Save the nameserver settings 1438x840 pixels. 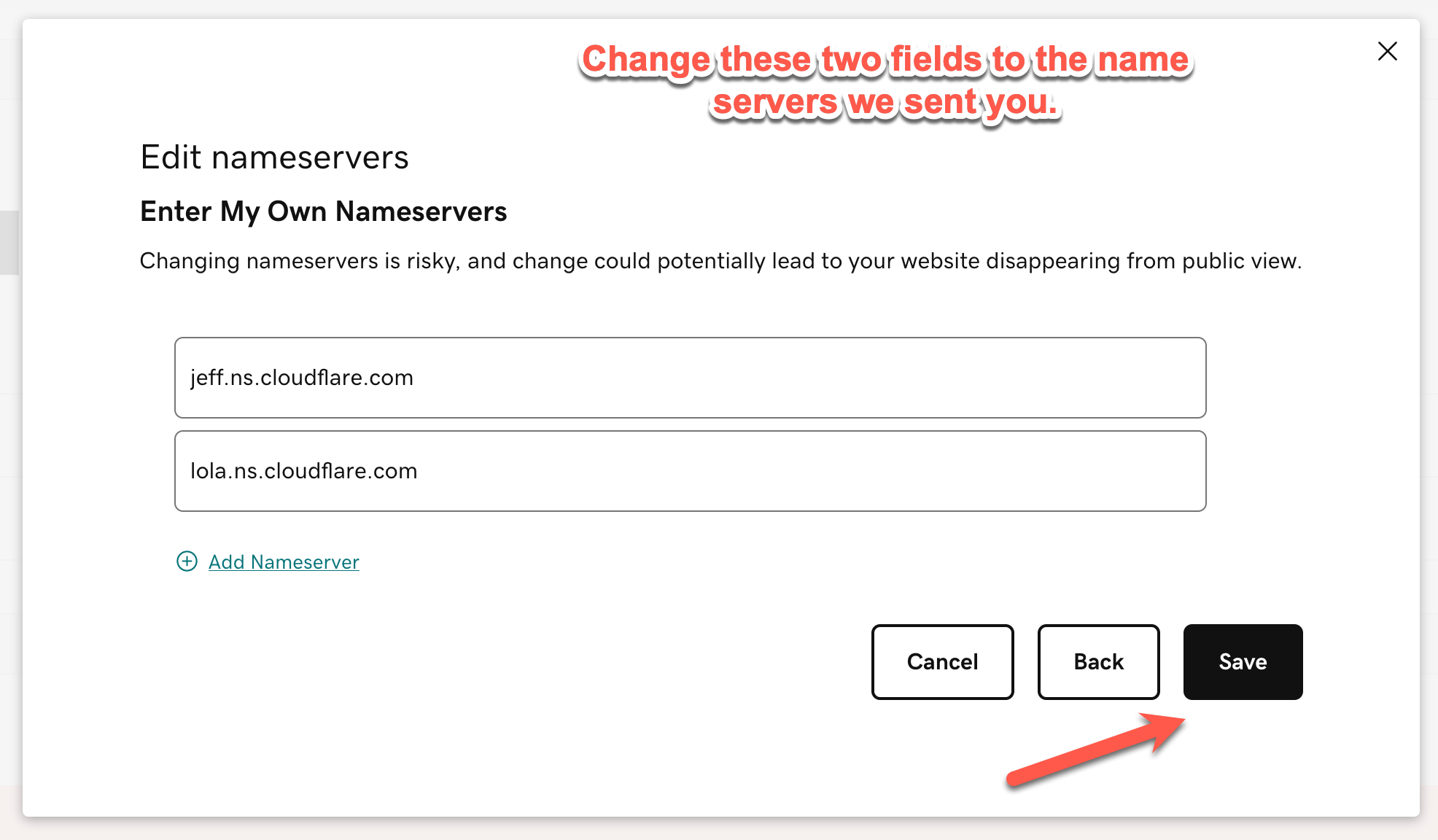pos(1243,662)
